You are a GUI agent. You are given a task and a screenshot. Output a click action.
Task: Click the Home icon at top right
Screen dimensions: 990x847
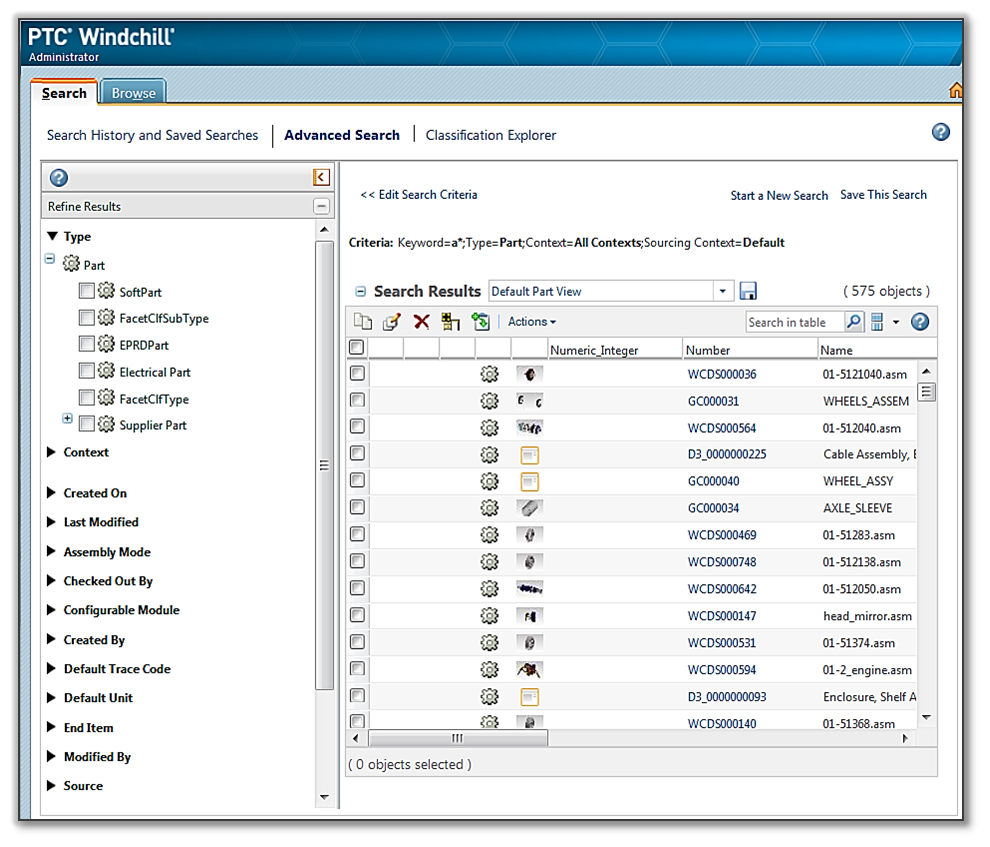pos(955,90)
